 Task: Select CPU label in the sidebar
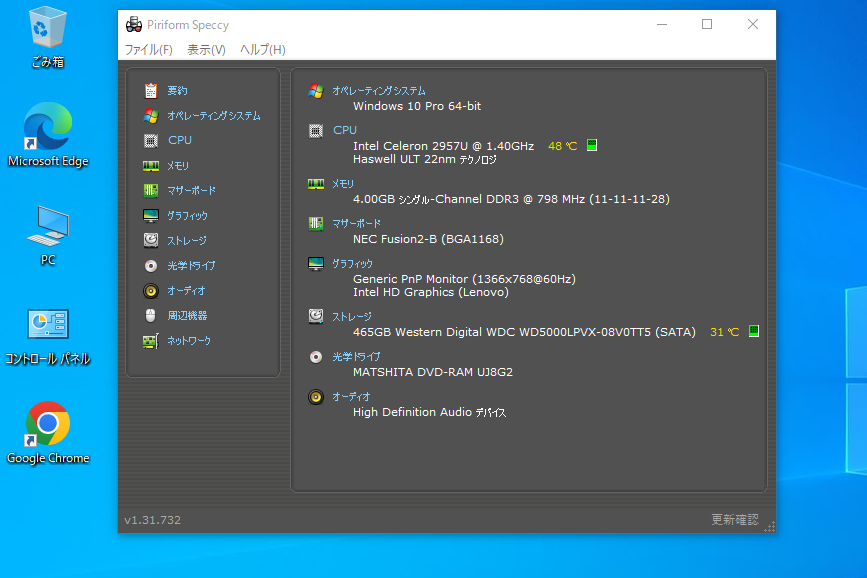pos(180,140)
